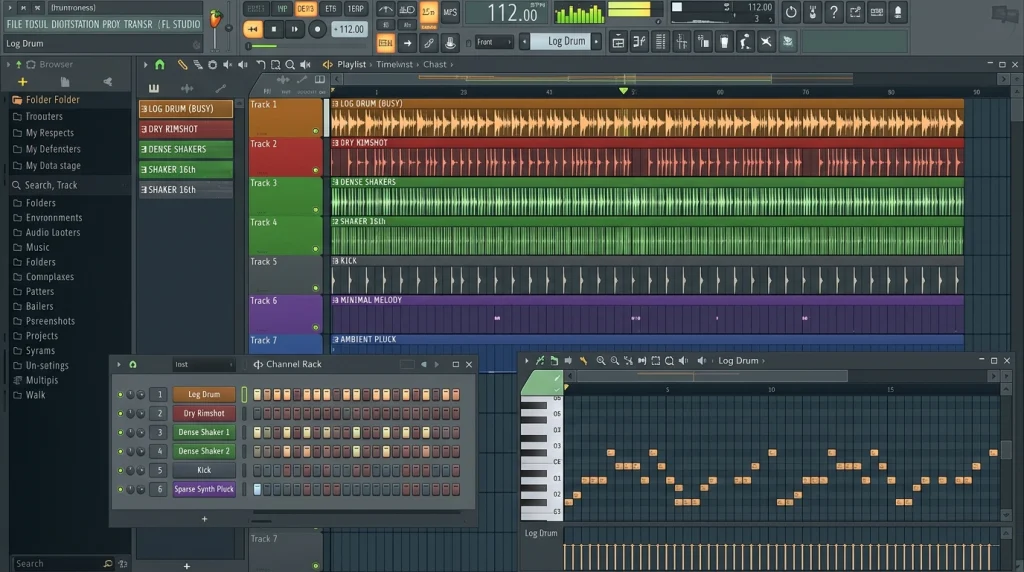Open the channel rack shortcut icon in toolbar
This screenshot has width=1024, height=572.
[660, 42]
